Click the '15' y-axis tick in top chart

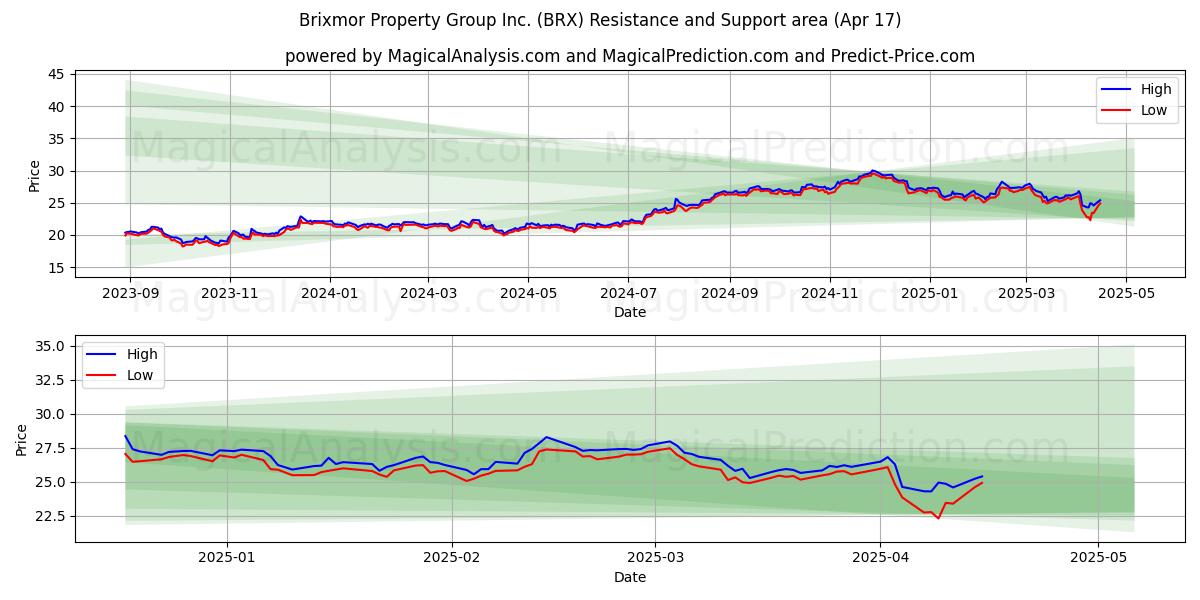pos(56,268)
